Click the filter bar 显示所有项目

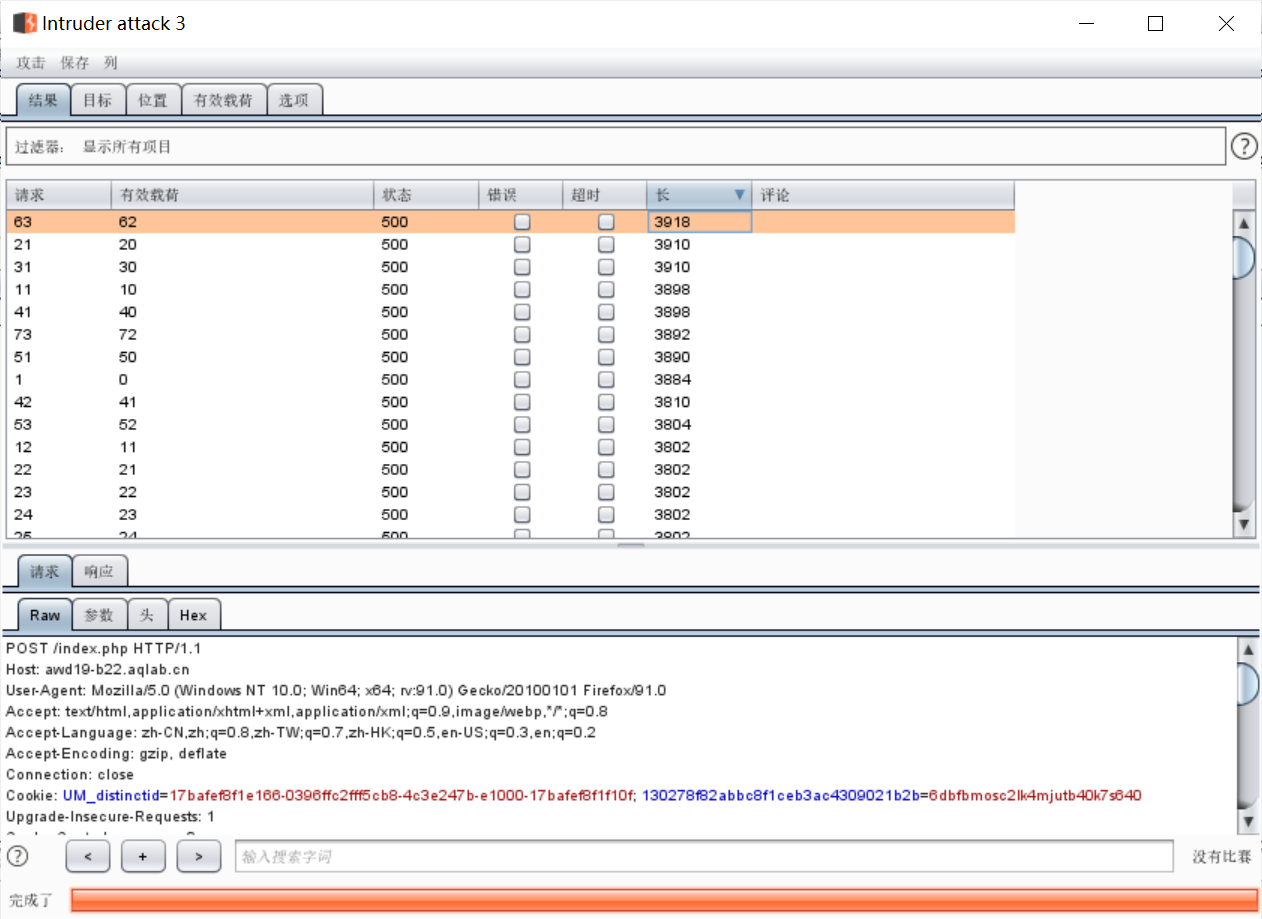click(x=615, y=147)
